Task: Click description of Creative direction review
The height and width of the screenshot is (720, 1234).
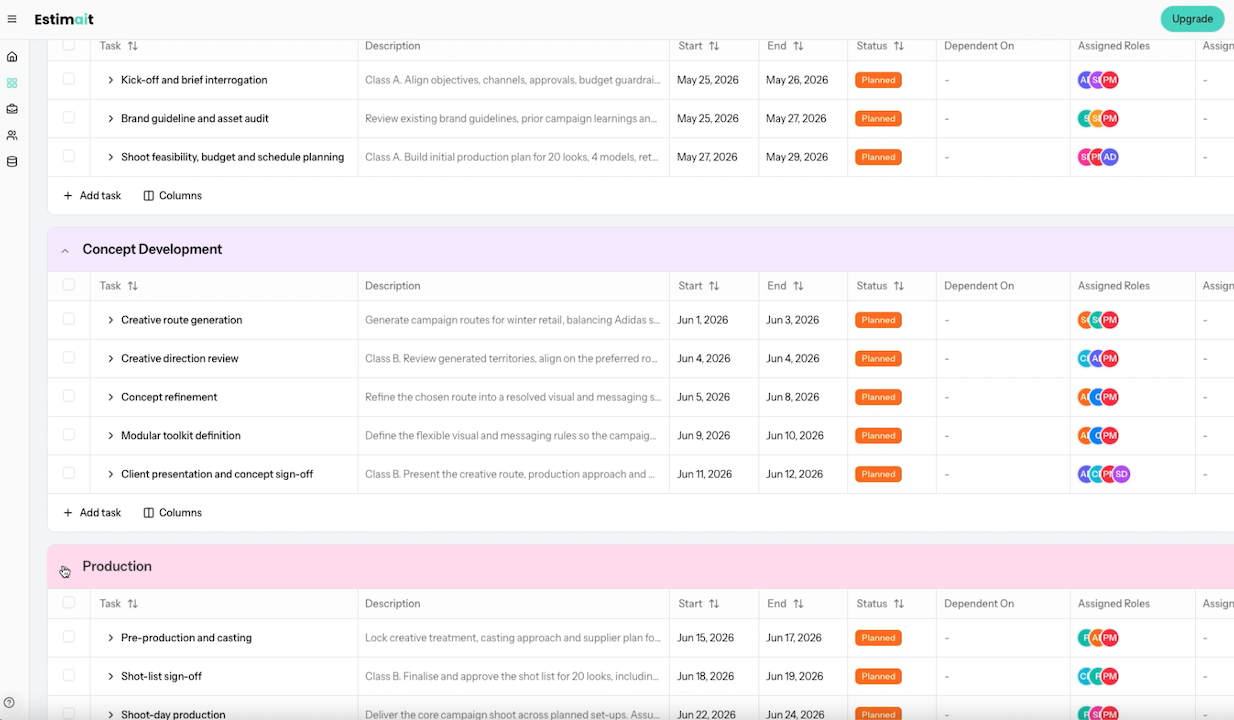Action: click(513, 358)
